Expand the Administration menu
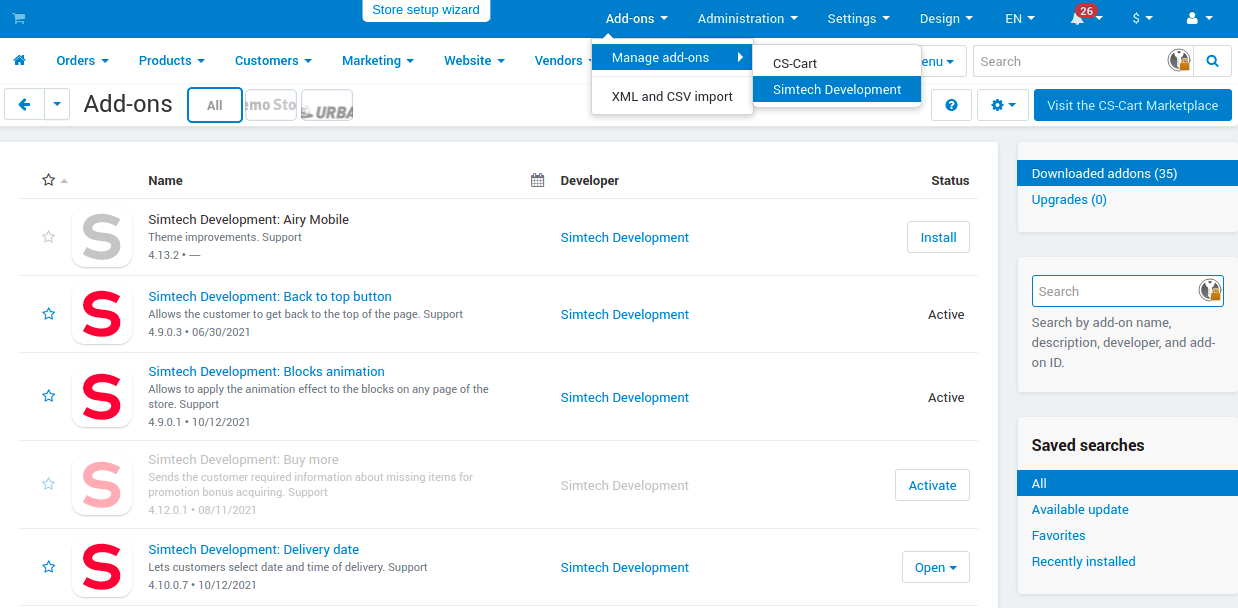 coord(748,18)
